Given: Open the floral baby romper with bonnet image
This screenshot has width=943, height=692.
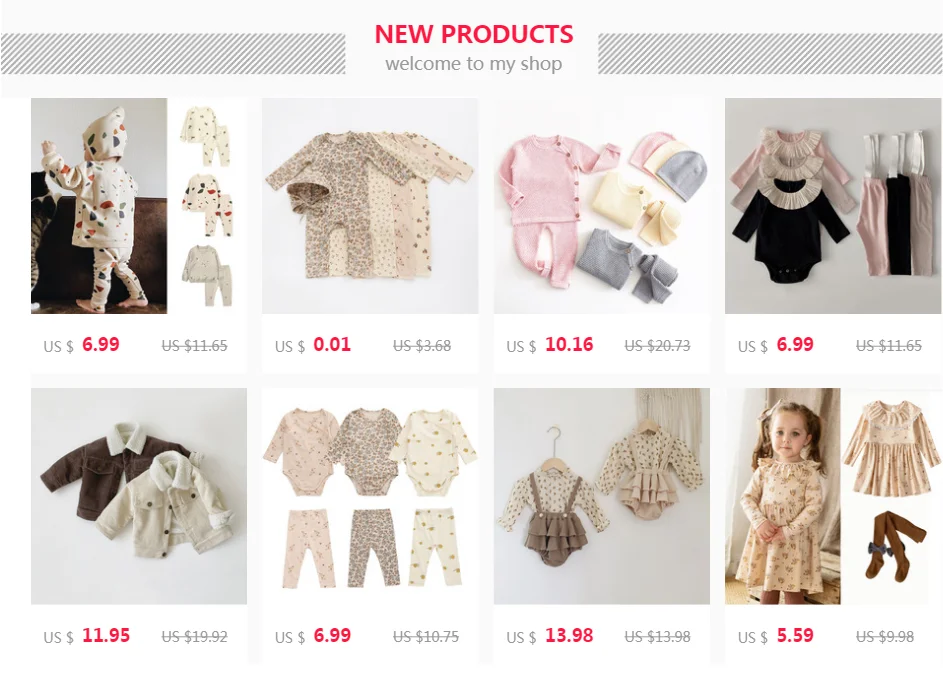Looking at the screenshot, I should pos(370,206).
